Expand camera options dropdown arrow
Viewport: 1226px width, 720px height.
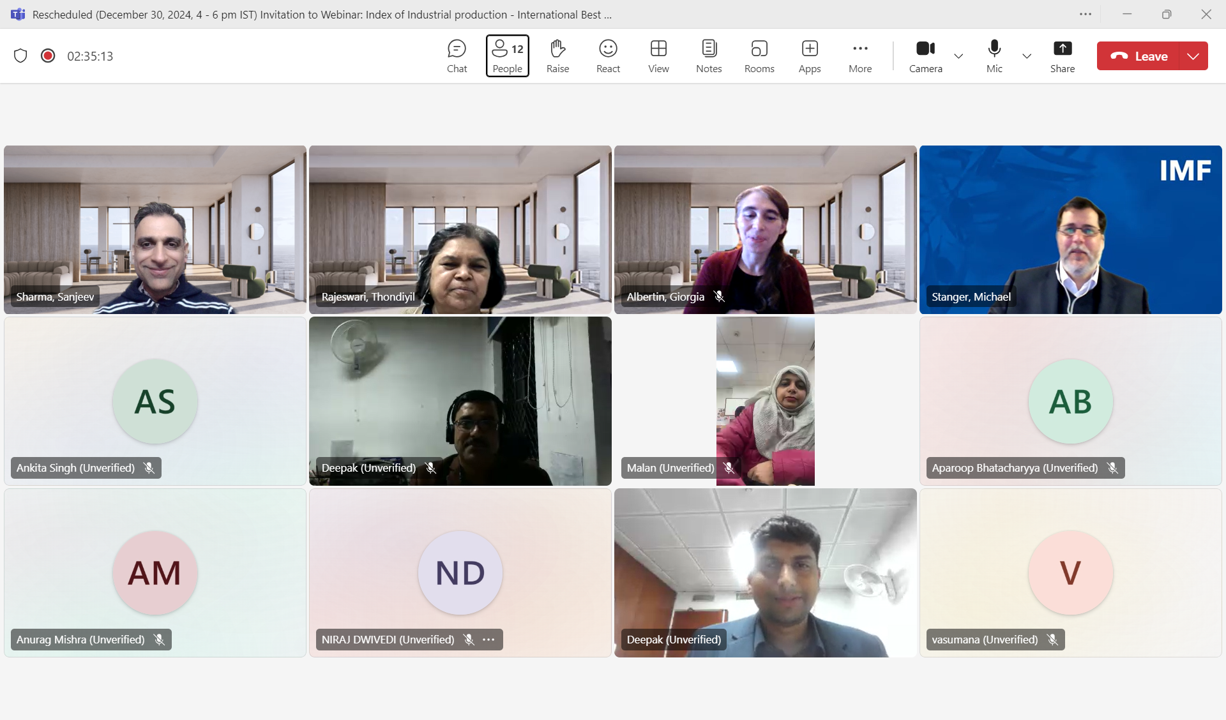coord(958,56)
